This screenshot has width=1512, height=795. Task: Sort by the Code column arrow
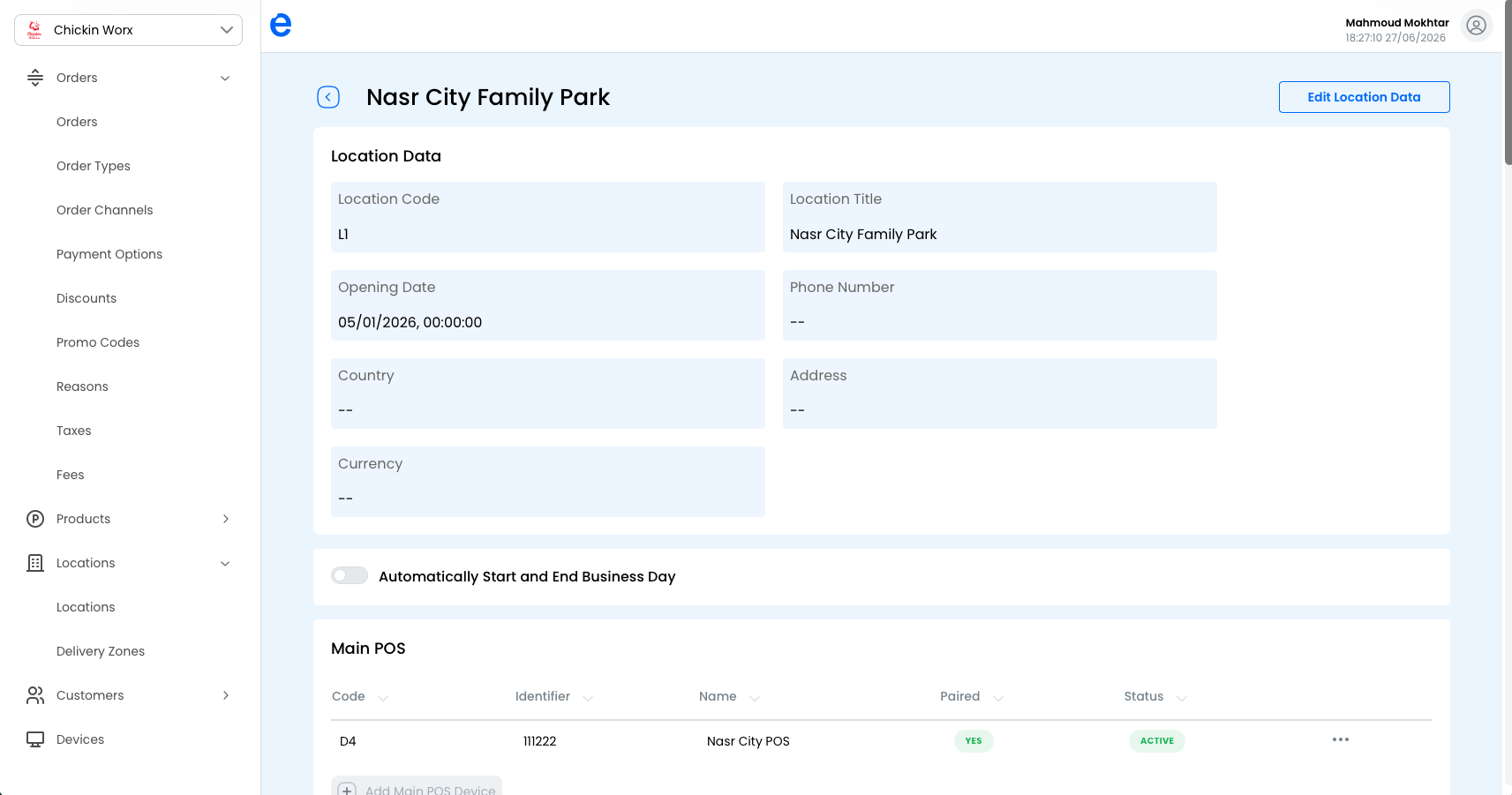pyautogui.click(x=383, y=698)
